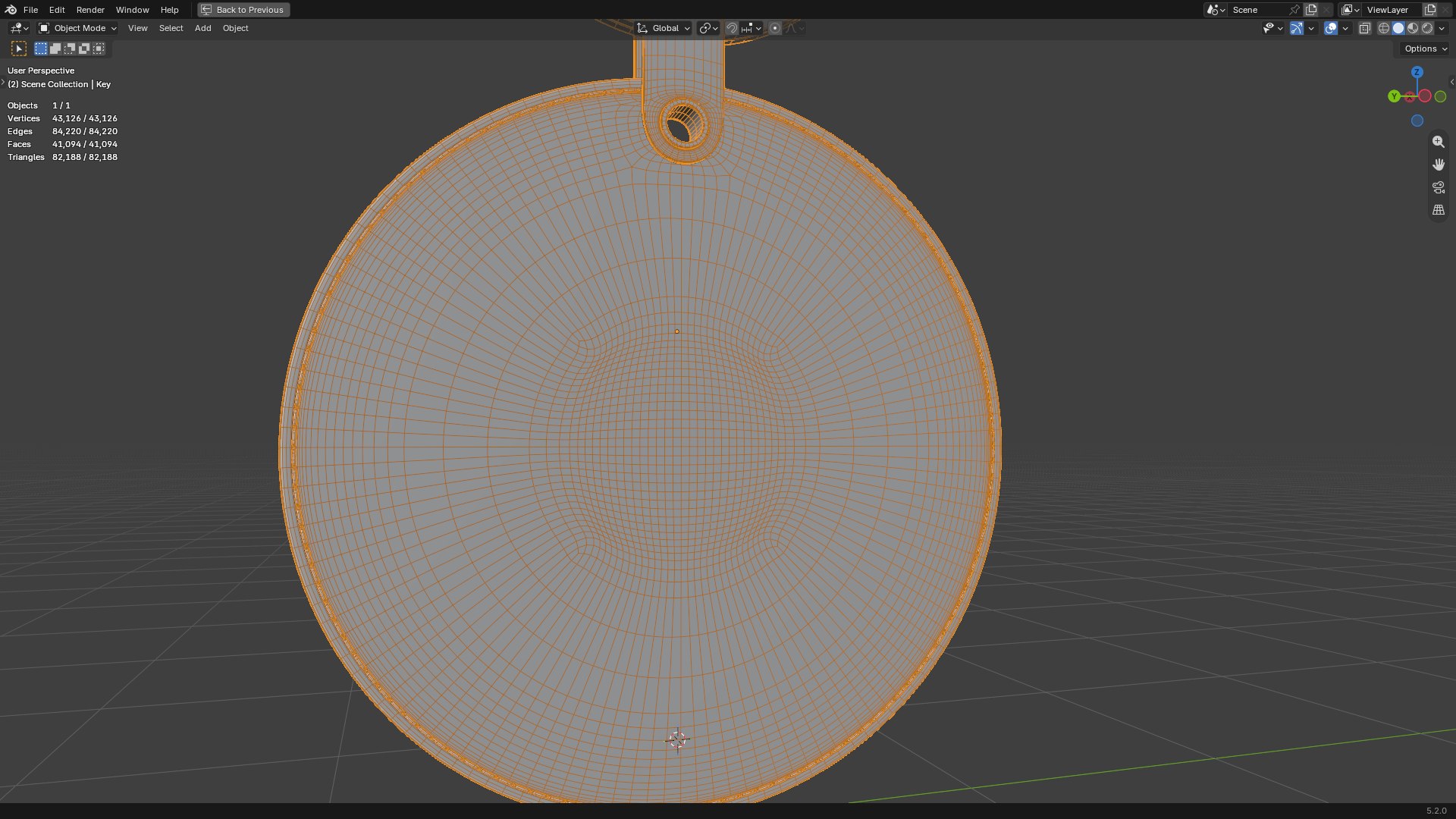Expand the sidebar with the arrow tab

coord(1451,82)
